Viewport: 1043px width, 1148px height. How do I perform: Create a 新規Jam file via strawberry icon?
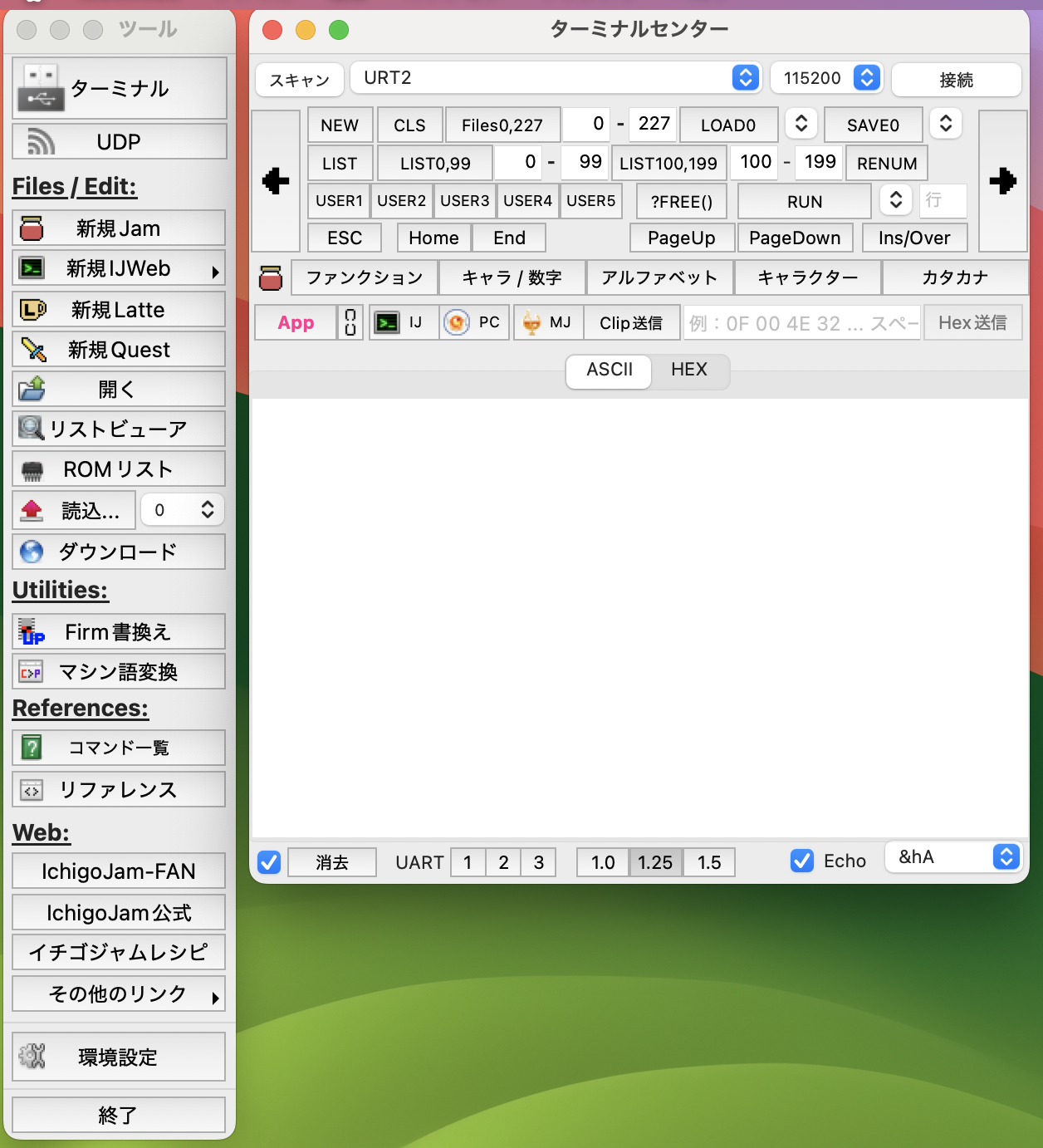coord(119,227)
